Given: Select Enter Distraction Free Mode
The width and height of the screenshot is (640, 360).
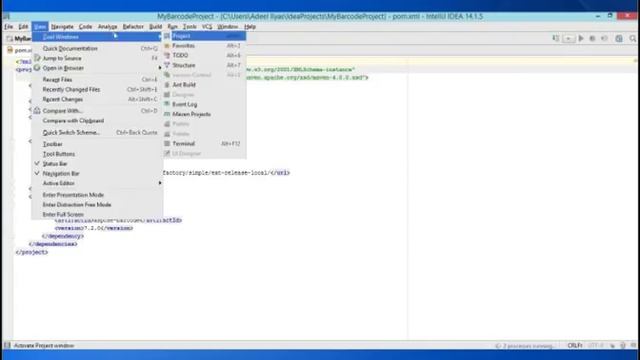Looking at the screenshot, I should (x=77, y=204).
